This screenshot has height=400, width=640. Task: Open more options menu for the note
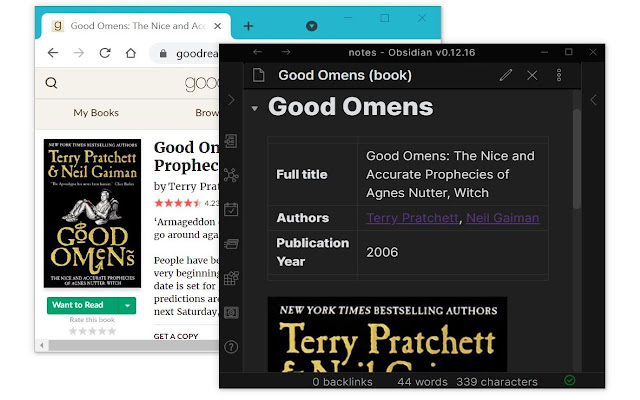559,75
